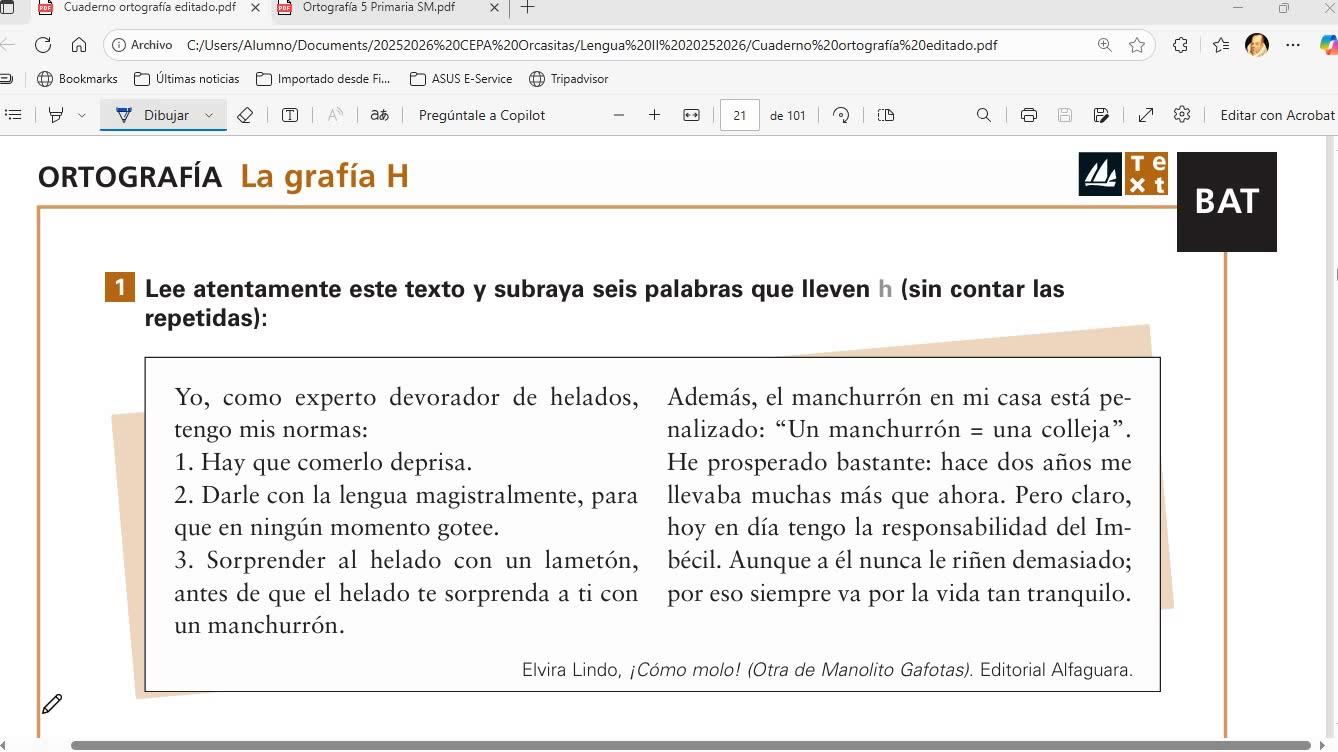Screen dimensions: 1338x752
Task: Open PDF viewer settings gear
Action: [1182, 115]
